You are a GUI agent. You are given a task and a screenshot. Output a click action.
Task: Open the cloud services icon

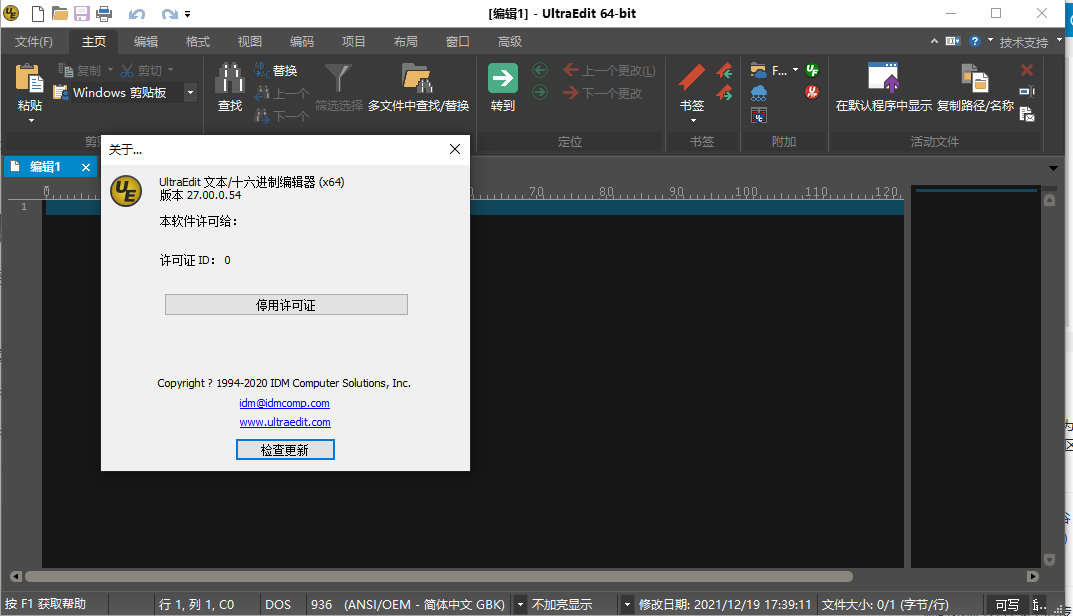point(759,93)
